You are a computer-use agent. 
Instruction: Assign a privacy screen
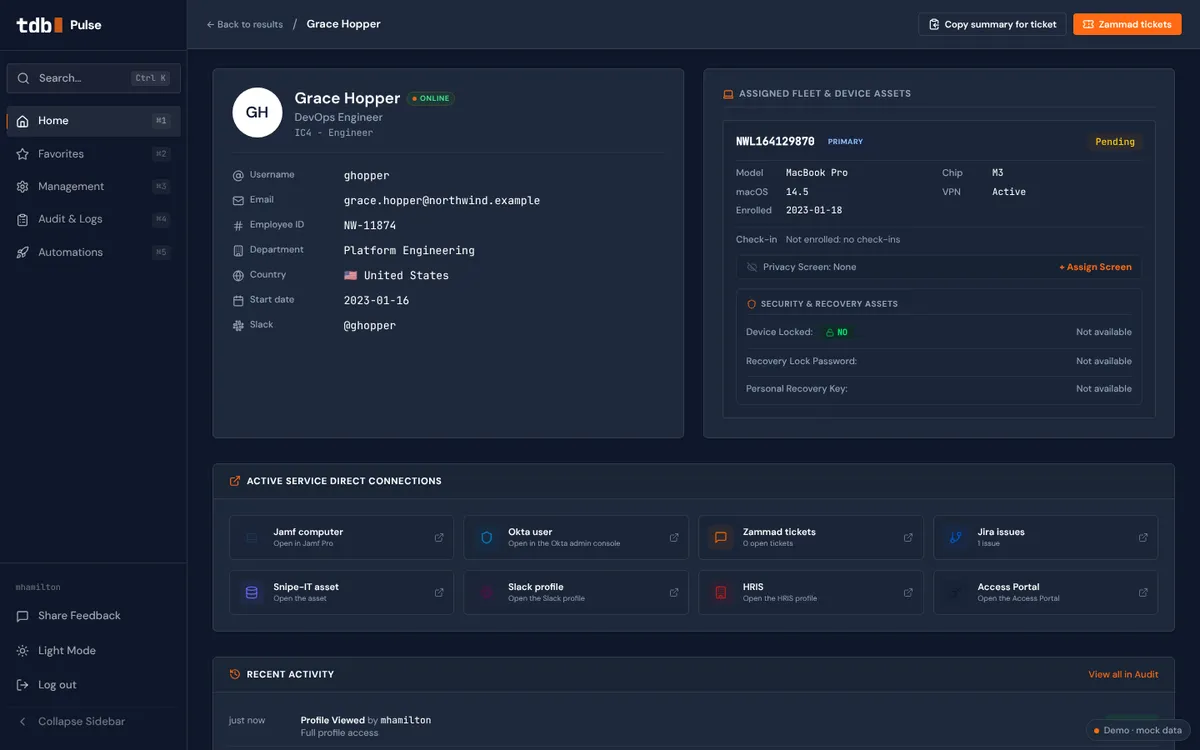[1095, 267]
